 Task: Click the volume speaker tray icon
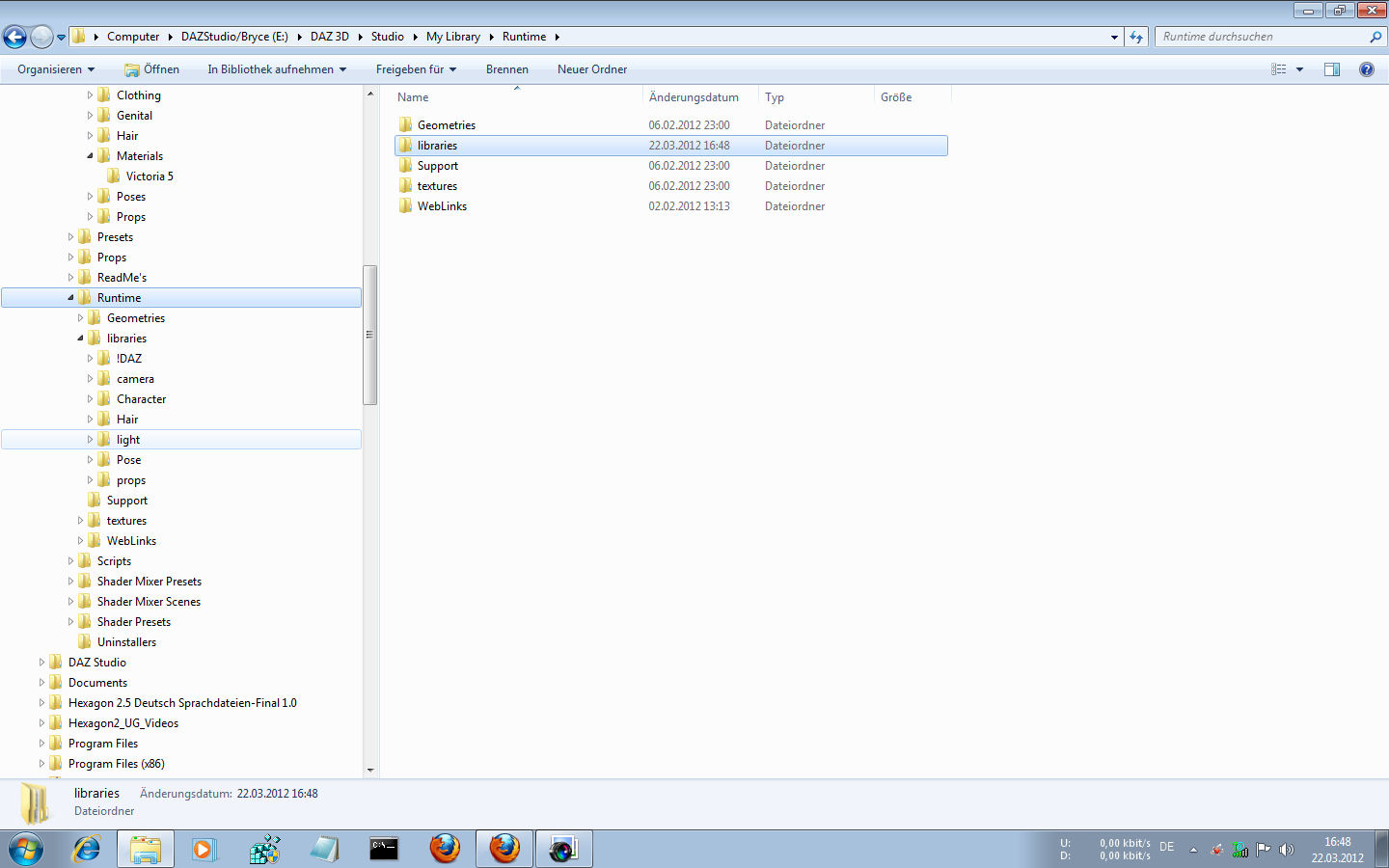(x=1286, y=850)
